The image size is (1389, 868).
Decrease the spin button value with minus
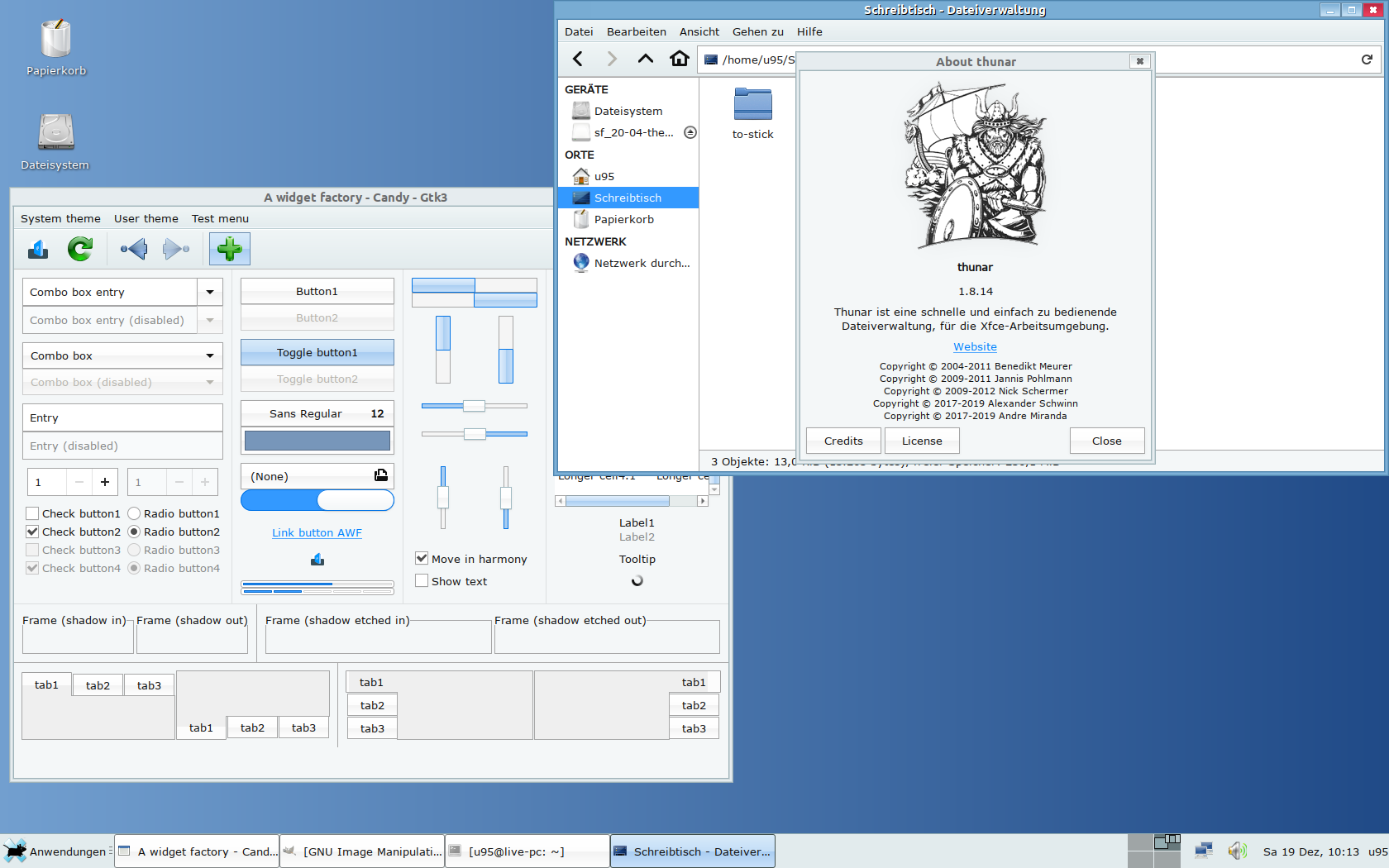(79, 482)
